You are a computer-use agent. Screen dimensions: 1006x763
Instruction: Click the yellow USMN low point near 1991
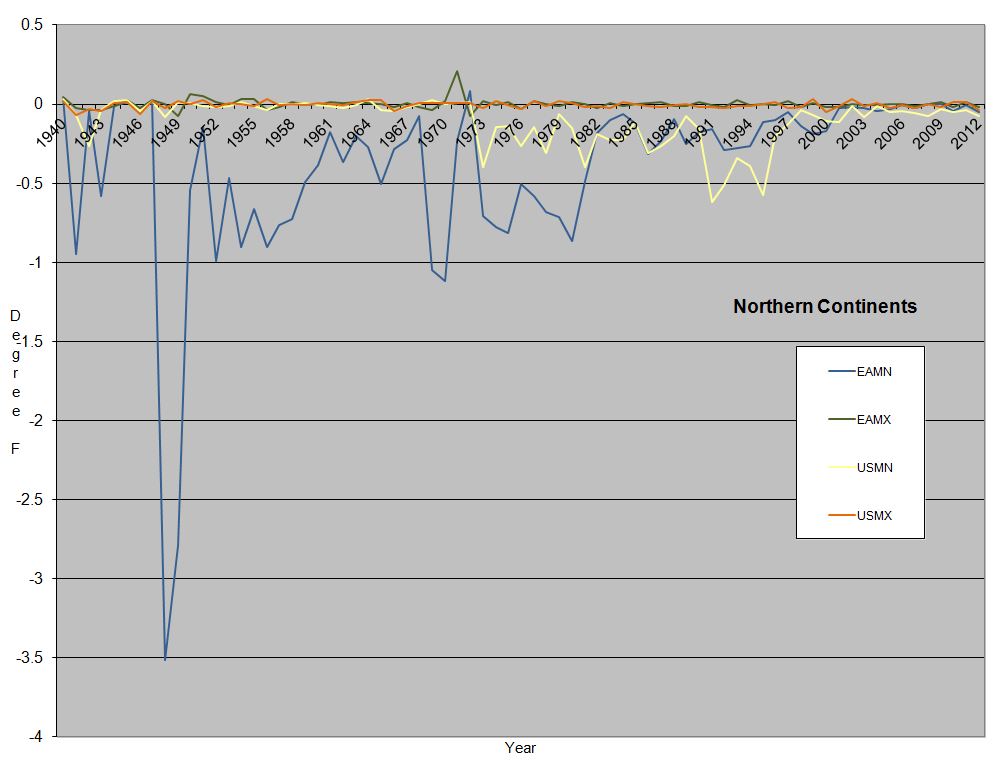tap(712, 202)
